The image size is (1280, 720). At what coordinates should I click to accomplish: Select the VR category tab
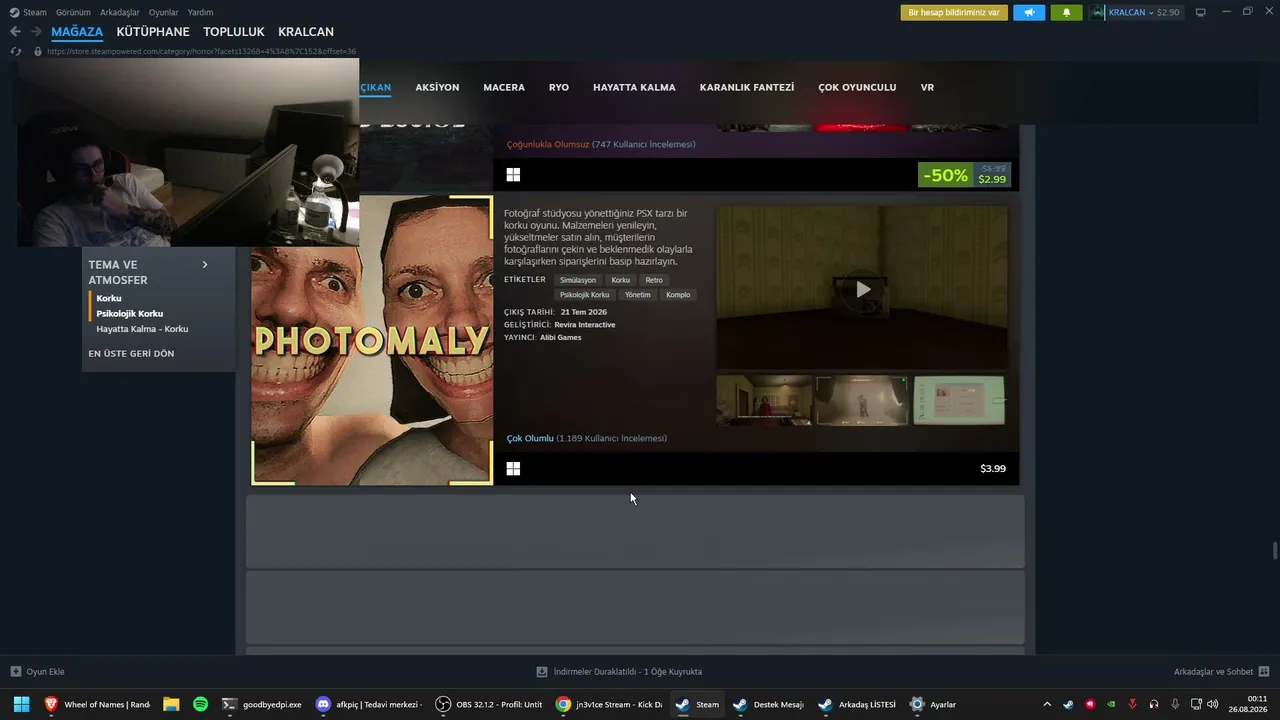927,87
